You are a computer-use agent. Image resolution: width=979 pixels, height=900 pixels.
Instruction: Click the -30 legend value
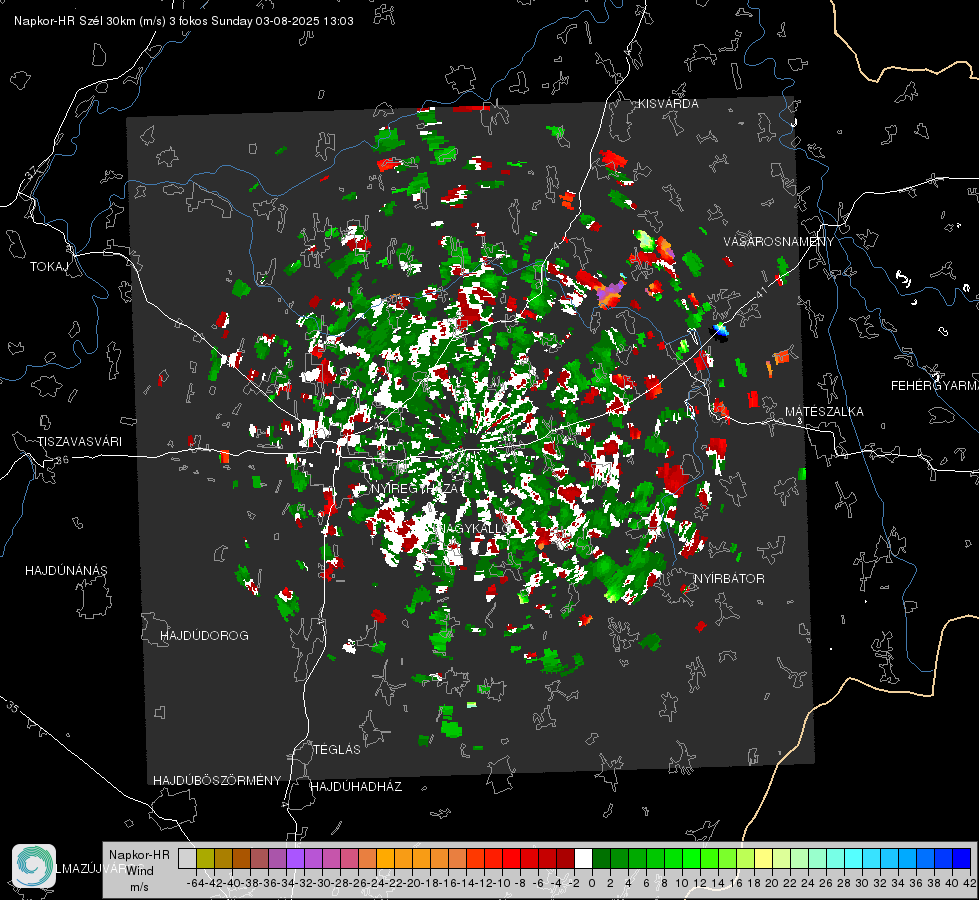(322, 883)
